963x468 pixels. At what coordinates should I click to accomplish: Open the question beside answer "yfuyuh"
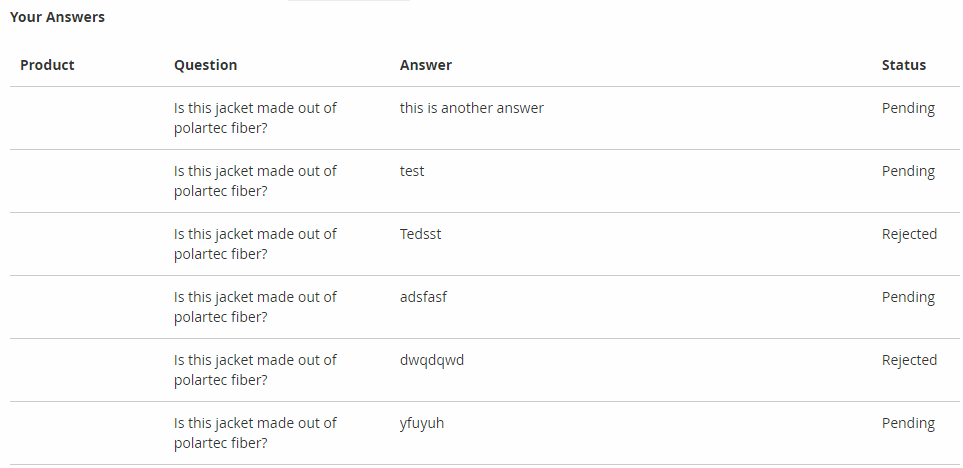(255, 432)
